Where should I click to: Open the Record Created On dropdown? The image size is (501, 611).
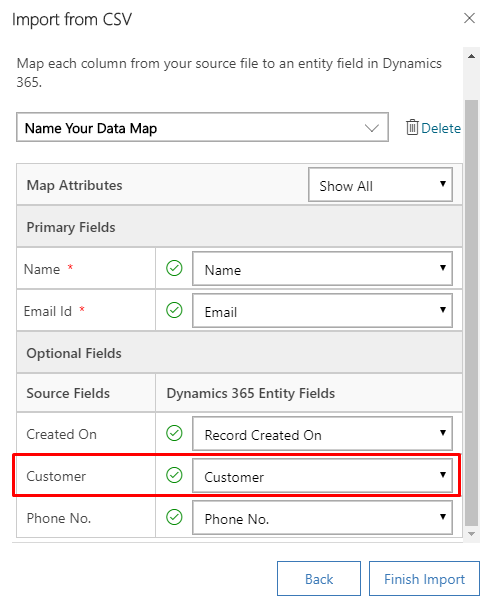tap(322, 434)
